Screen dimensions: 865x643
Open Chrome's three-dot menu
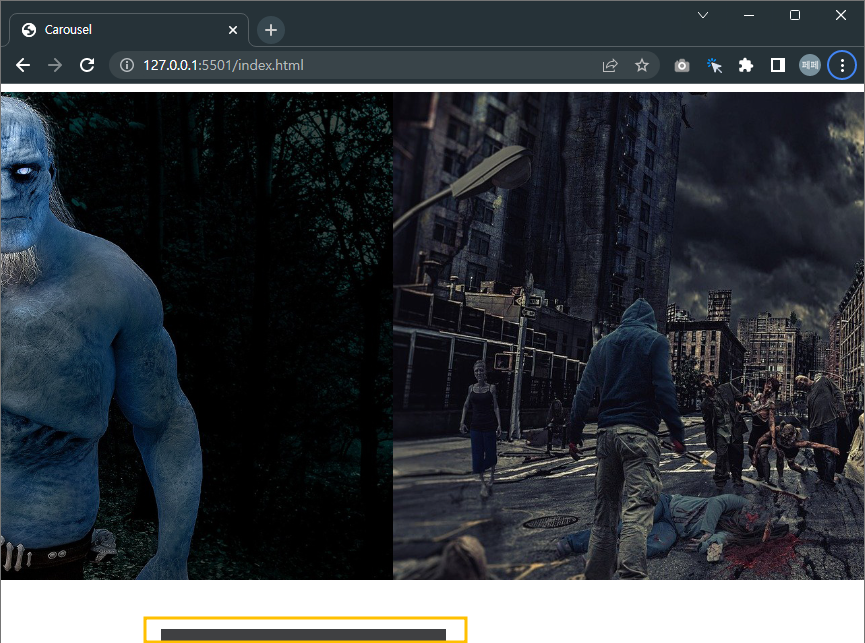(x=842, y=66)
